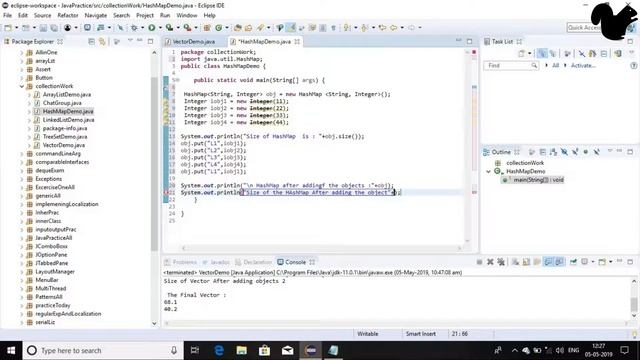Open File Explorer from Windows taskbar

pos(242,350)
